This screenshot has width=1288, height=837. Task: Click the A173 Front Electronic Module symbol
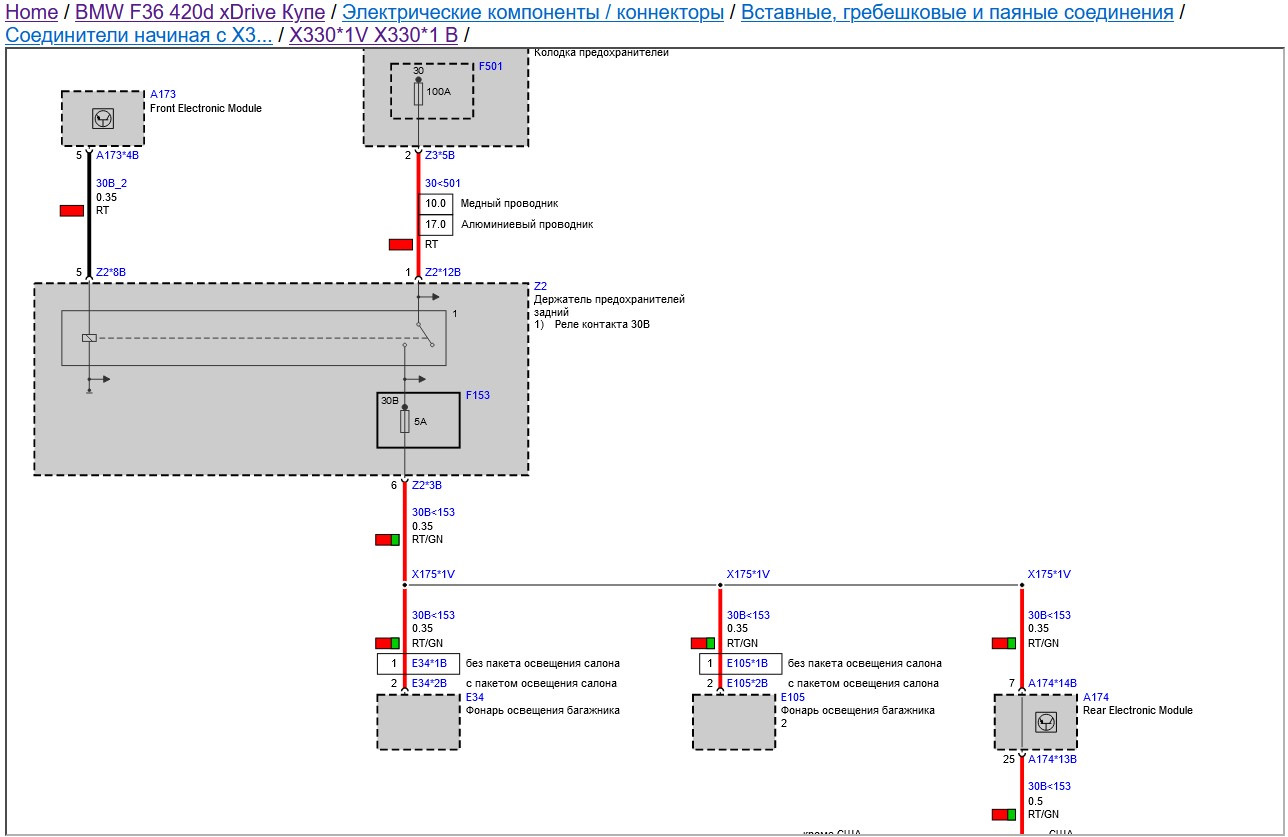(x=103, y=119)
